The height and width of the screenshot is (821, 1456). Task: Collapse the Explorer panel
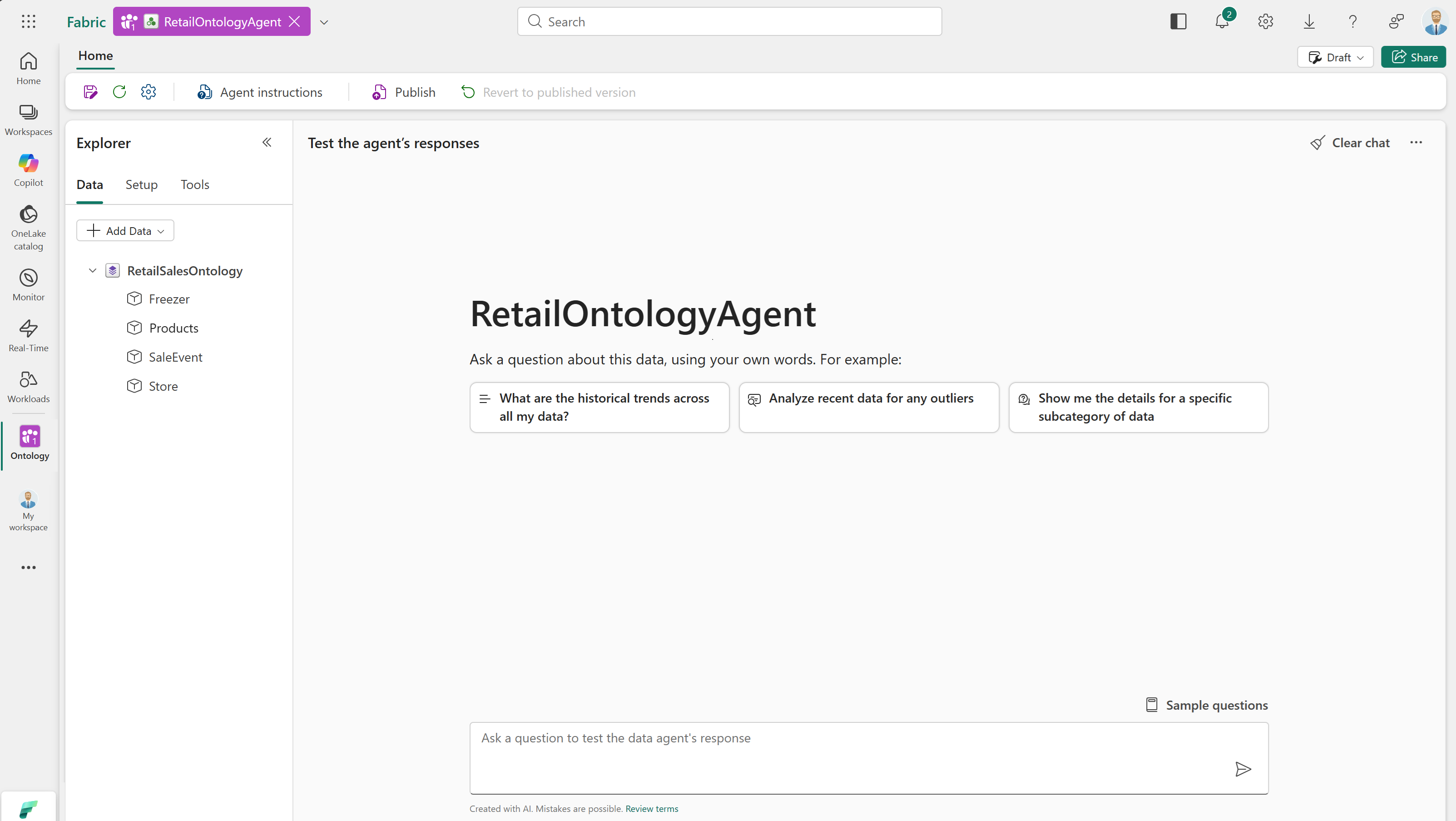tap(267, 143)
